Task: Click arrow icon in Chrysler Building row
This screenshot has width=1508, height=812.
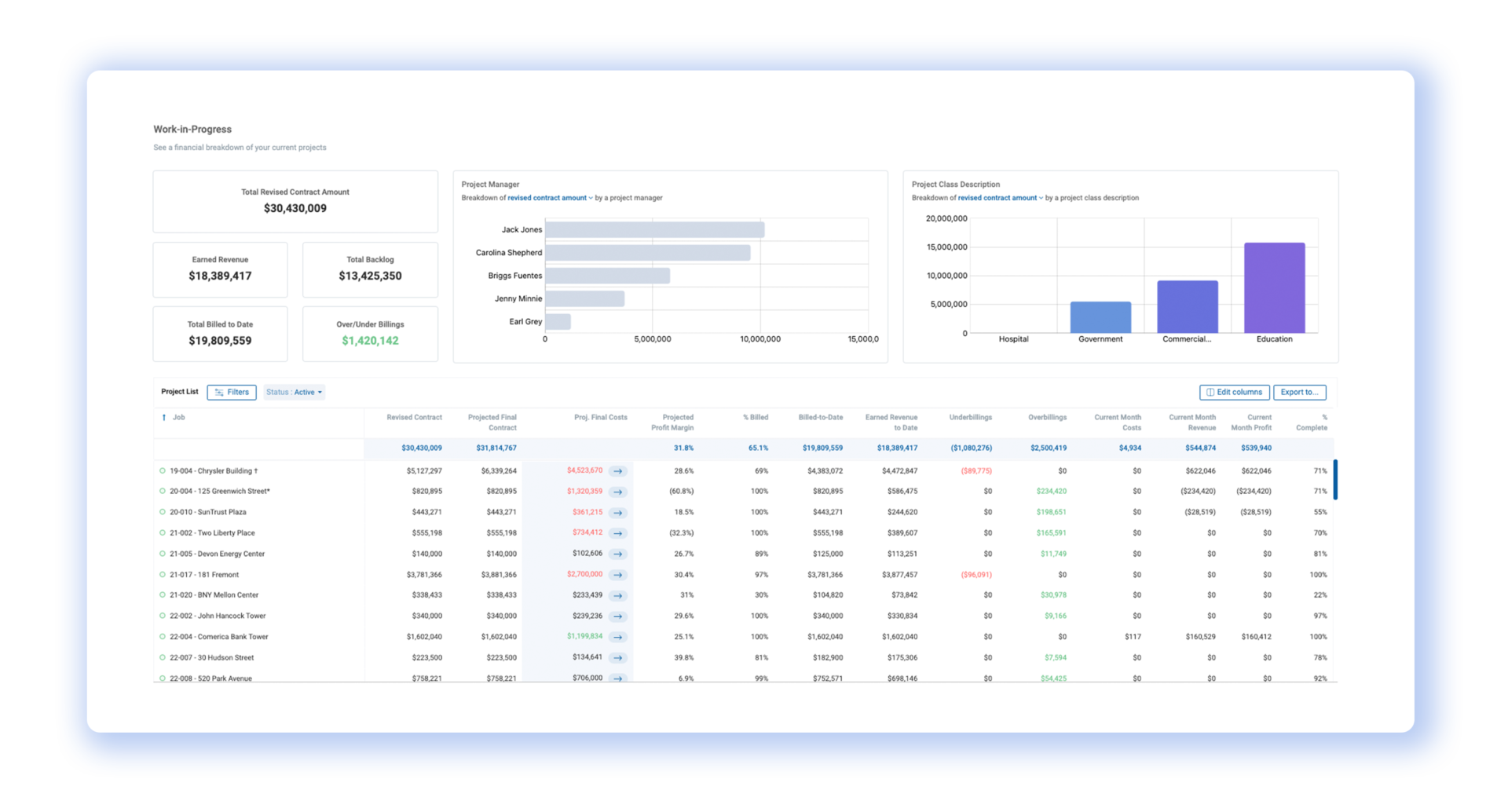Action: 618,471
